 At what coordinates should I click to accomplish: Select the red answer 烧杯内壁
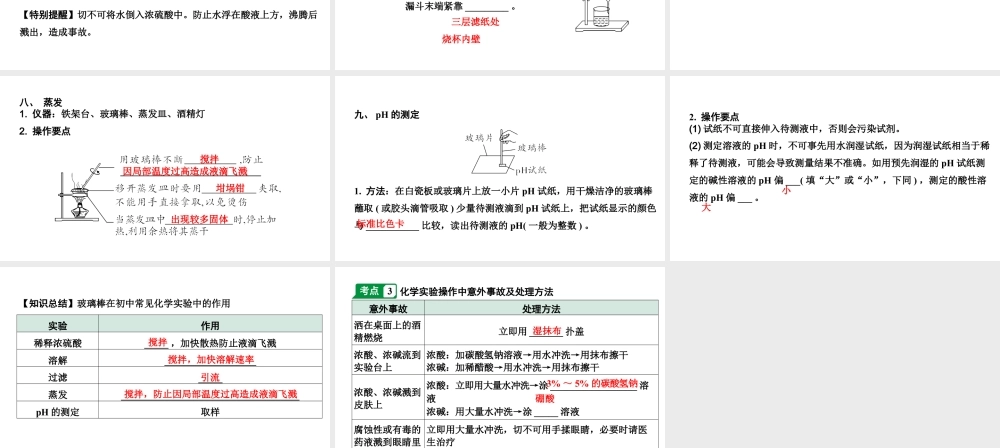coord(461,40)
